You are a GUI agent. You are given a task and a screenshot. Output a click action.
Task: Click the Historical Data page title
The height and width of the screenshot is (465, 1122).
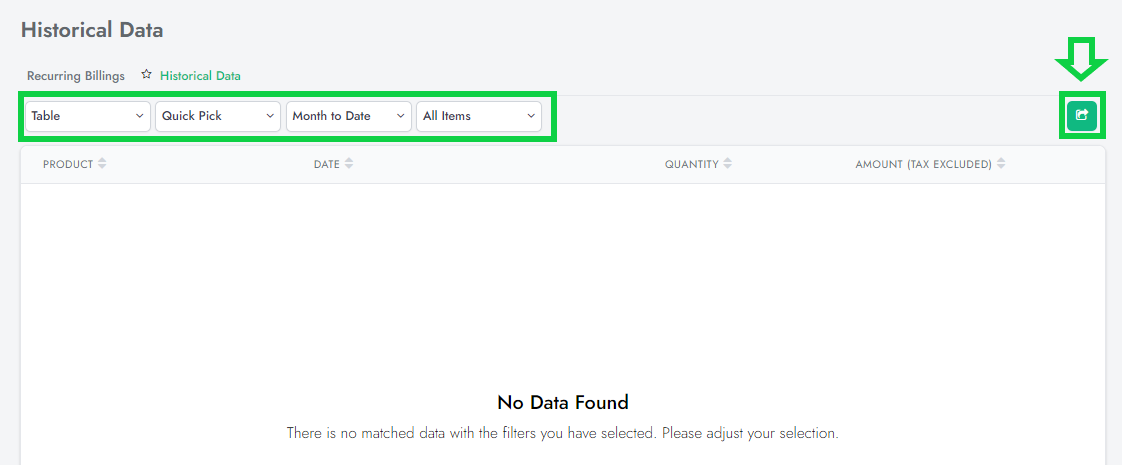point(92,30)
